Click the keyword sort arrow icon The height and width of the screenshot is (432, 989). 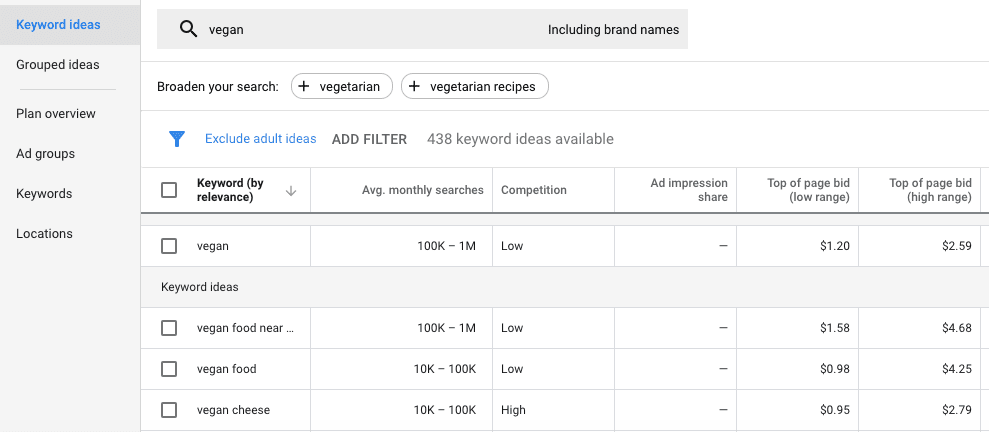tap(291, 190)
